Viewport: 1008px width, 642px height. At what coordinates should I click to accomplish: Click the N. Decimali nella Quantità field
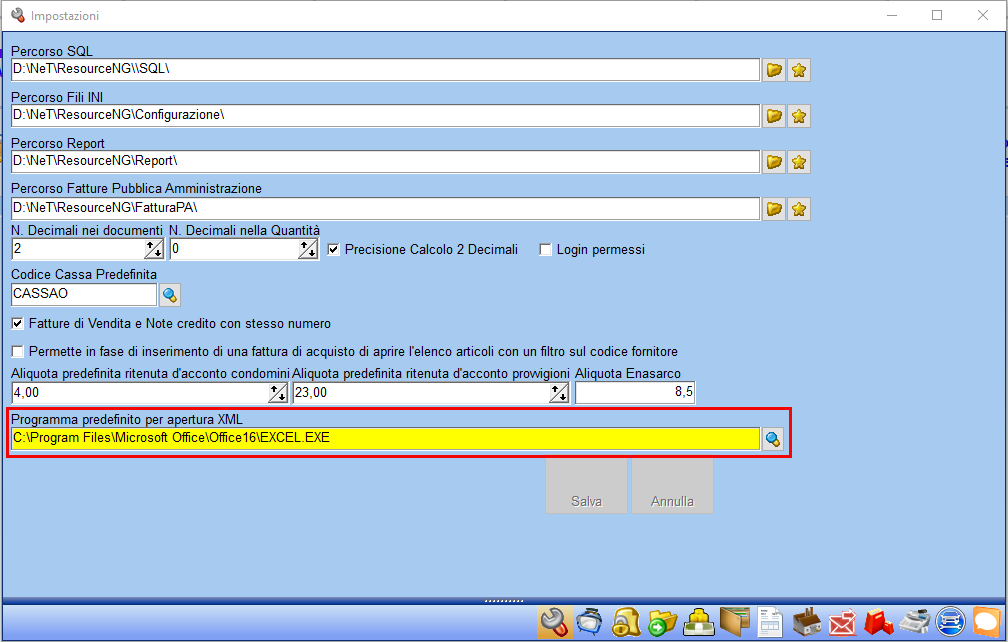click(234, 249)
